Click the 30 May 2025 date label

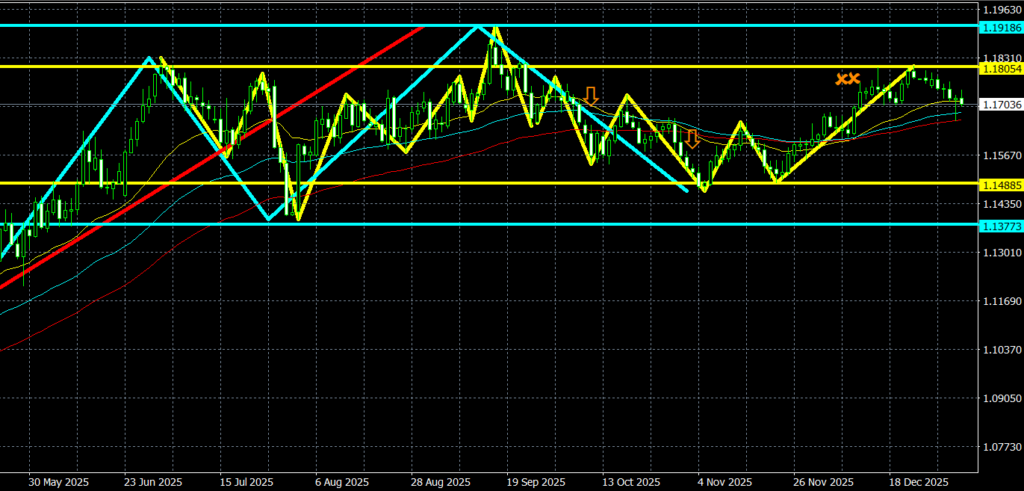[59, 482]
